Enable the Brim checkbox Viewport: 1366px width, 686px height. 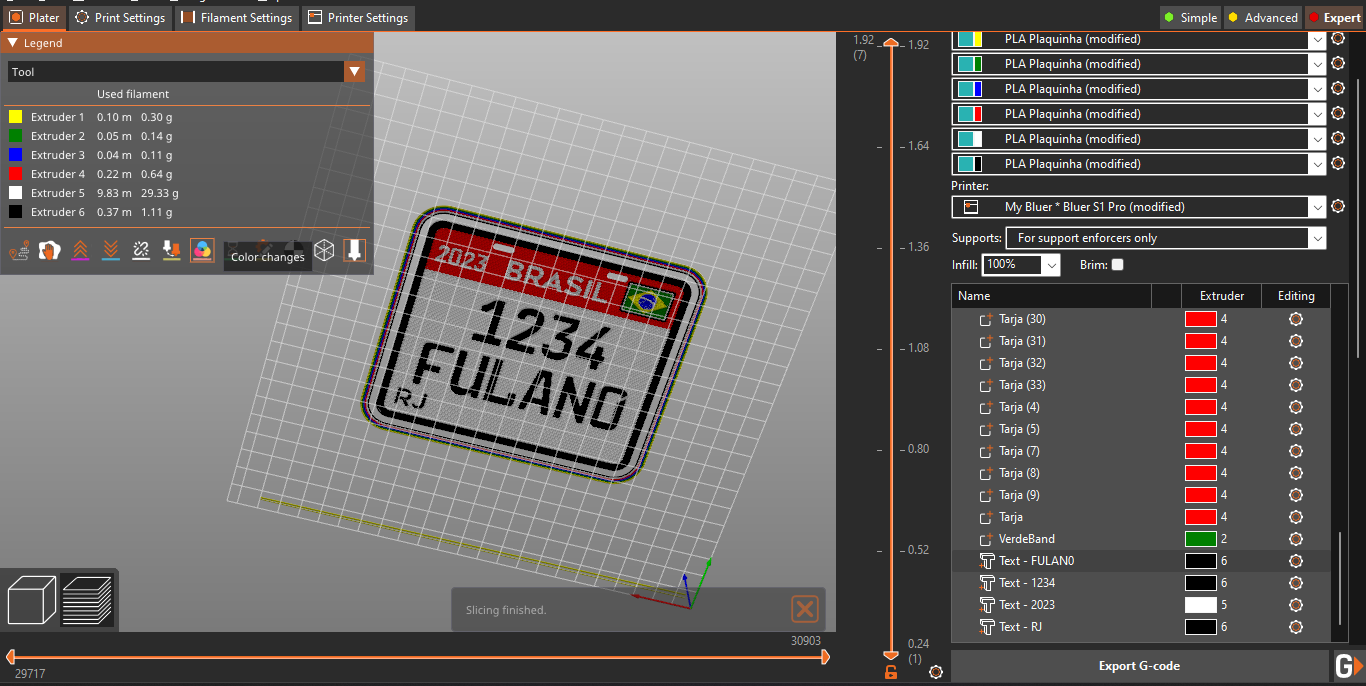[1117, 264]
